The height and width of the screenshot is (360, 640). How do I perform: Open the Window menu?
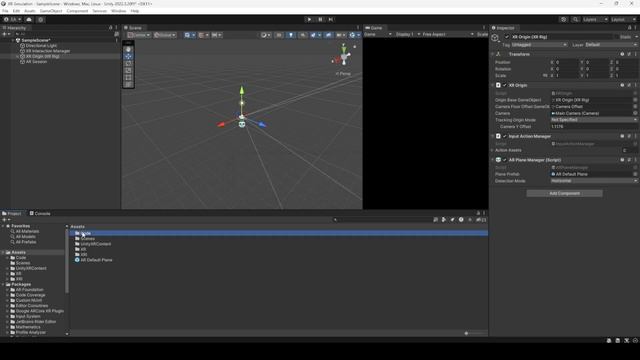(118, 11)
